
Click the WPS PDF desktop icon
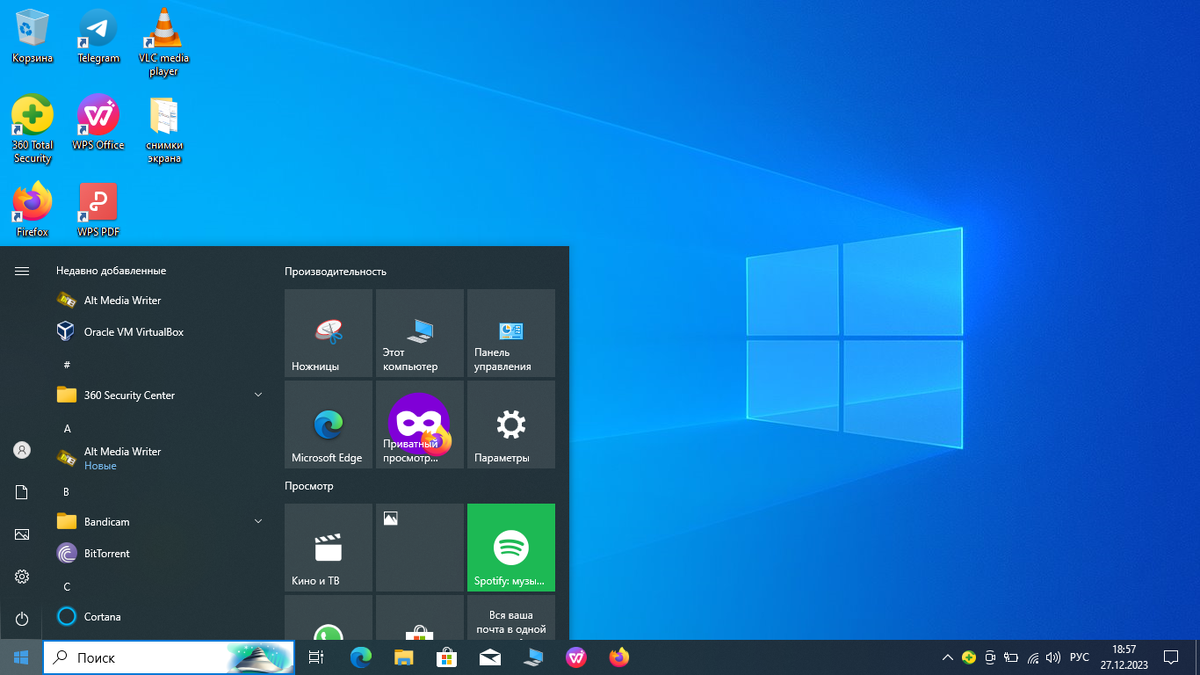(x=98, y=209)
